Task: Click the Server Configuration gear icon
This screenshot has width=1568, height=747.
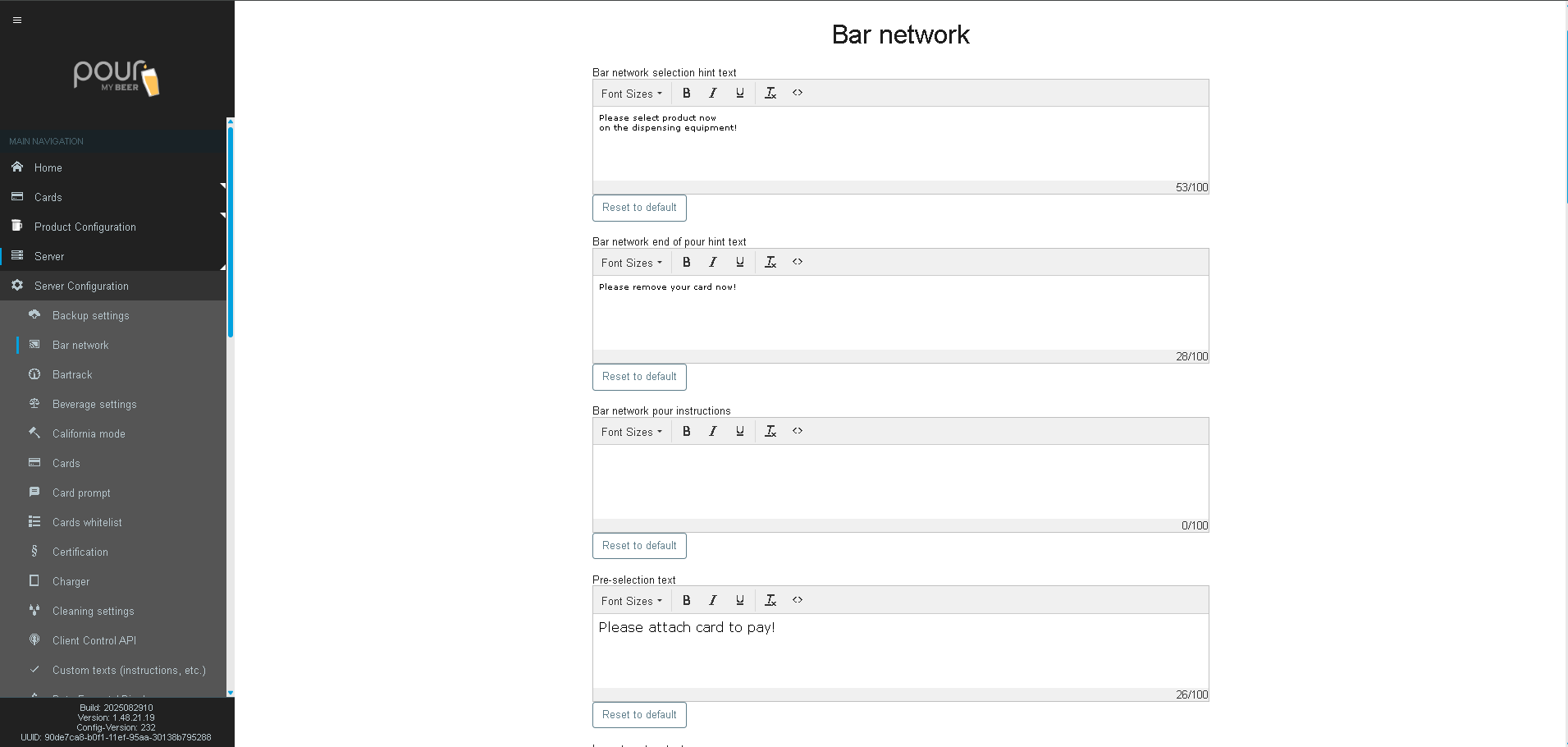Action: click(x=17, y=286)
